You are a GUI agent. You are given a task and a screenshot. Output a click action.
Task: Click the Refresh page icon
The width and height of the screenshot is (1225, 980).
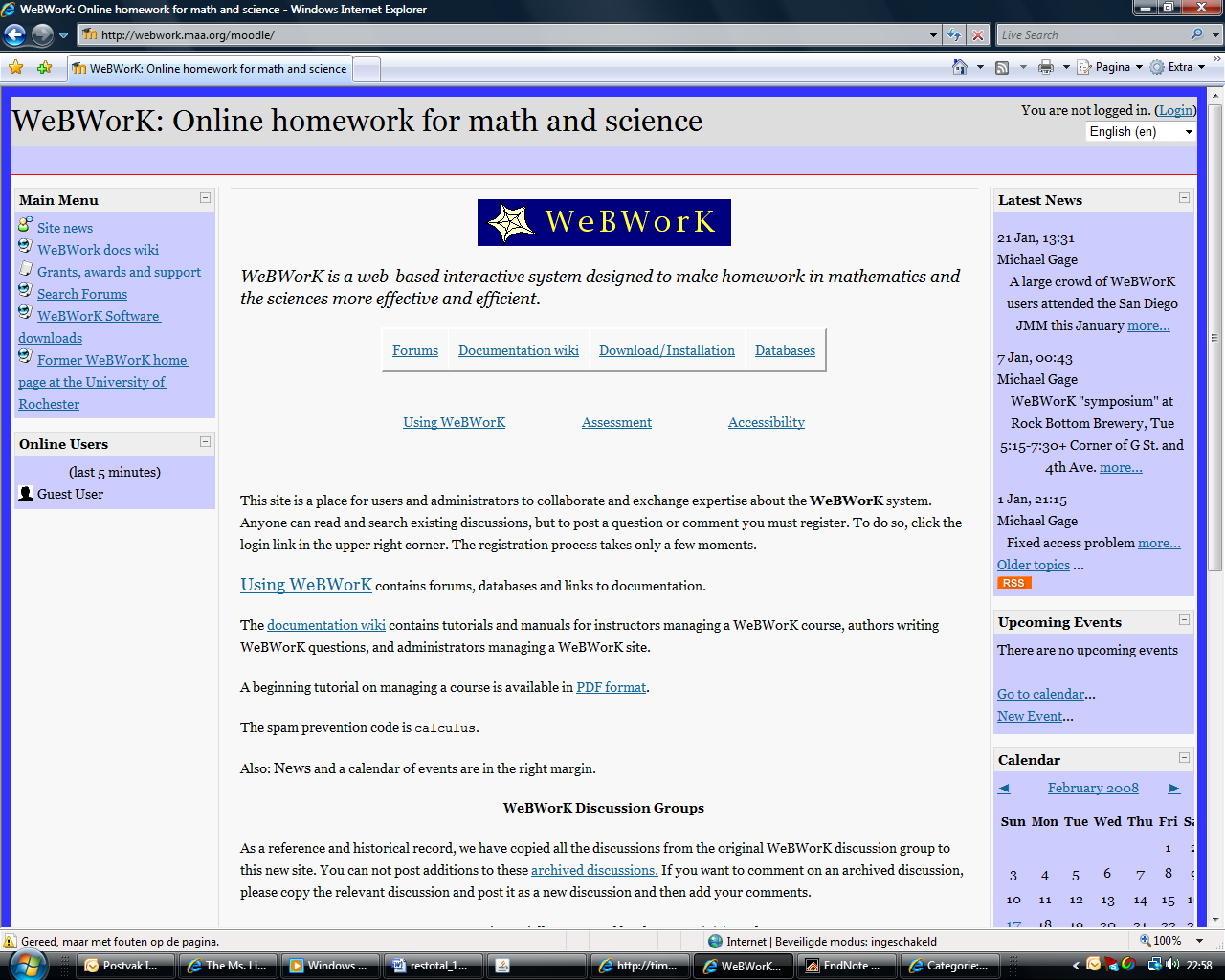click(x=954, y=35)
